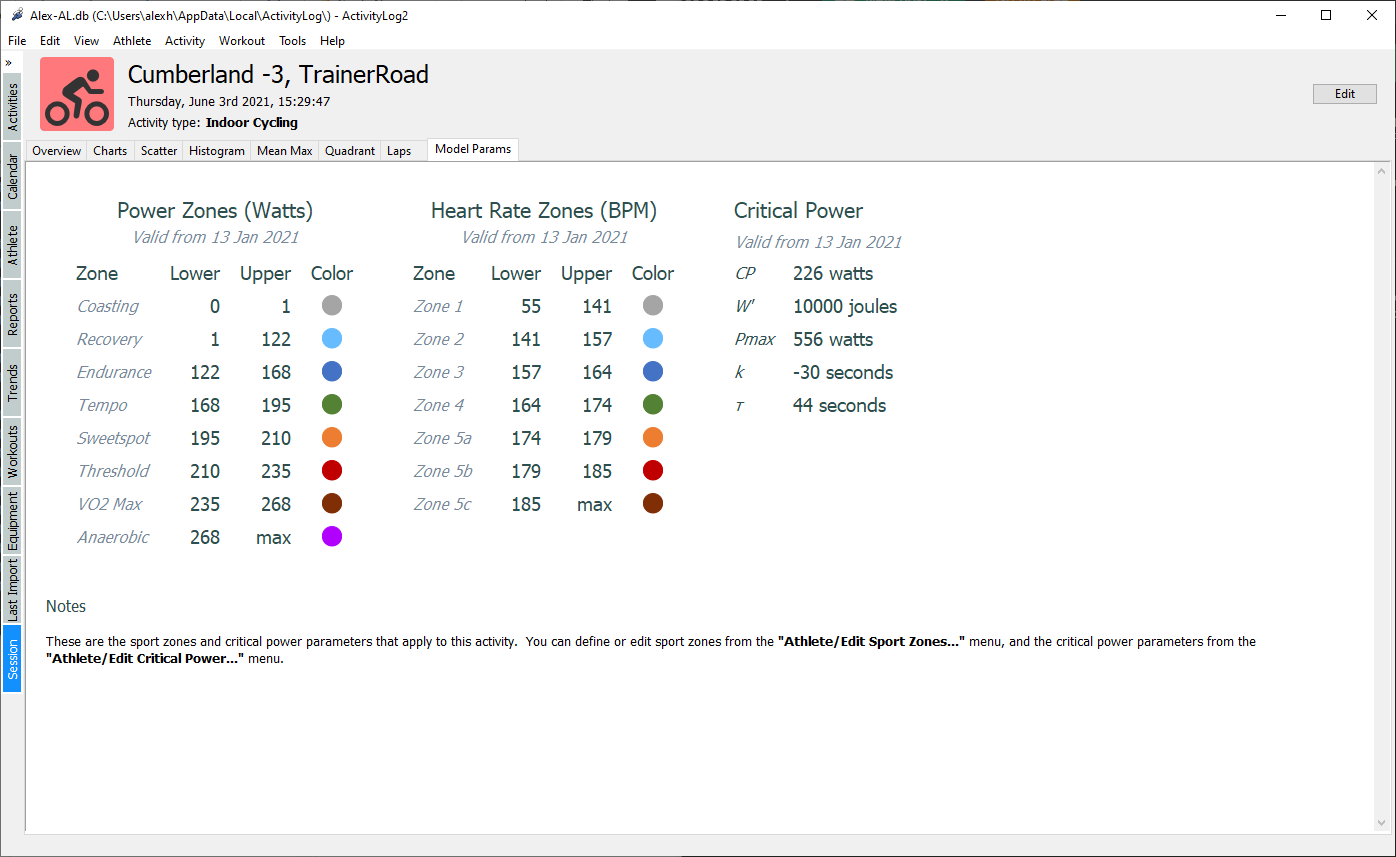Click the Heart Rate Zones (BPM) heading
This screenshot has height=857, width=1396.
click(x=544, y=211)
